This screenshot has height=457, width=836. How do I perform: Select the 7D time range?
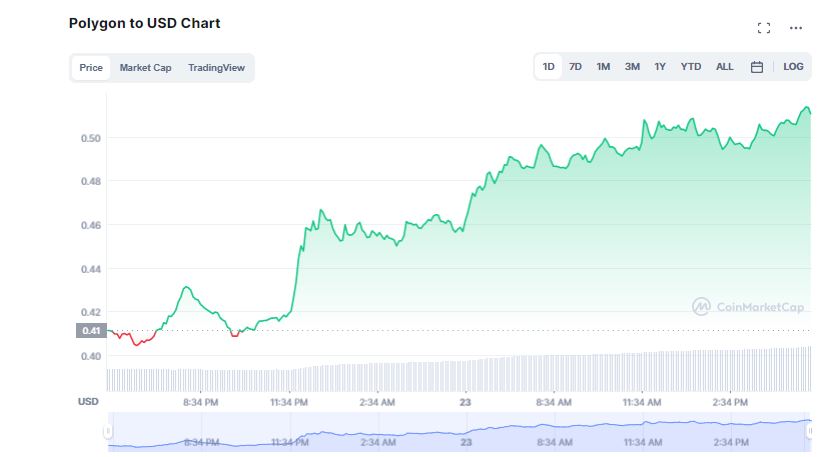[x=575, y=67]
